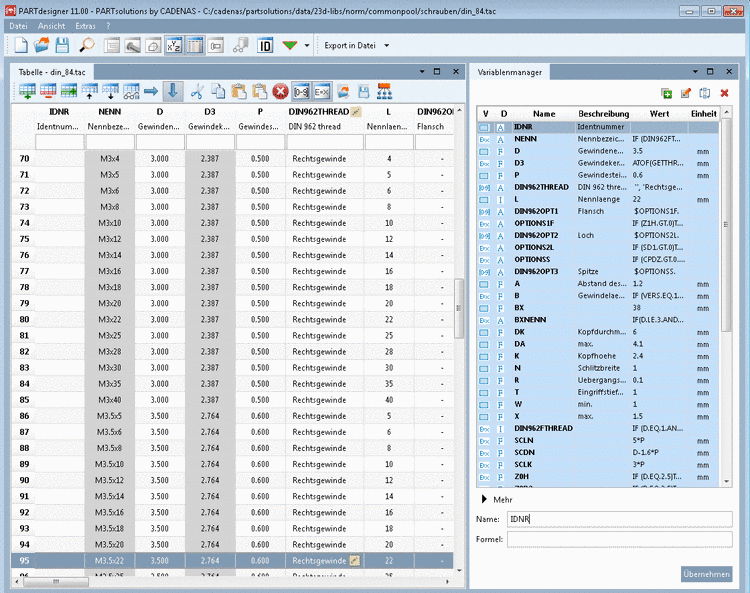
Task: Open the Ansicht menu
Action: click(x=51, y=24)
